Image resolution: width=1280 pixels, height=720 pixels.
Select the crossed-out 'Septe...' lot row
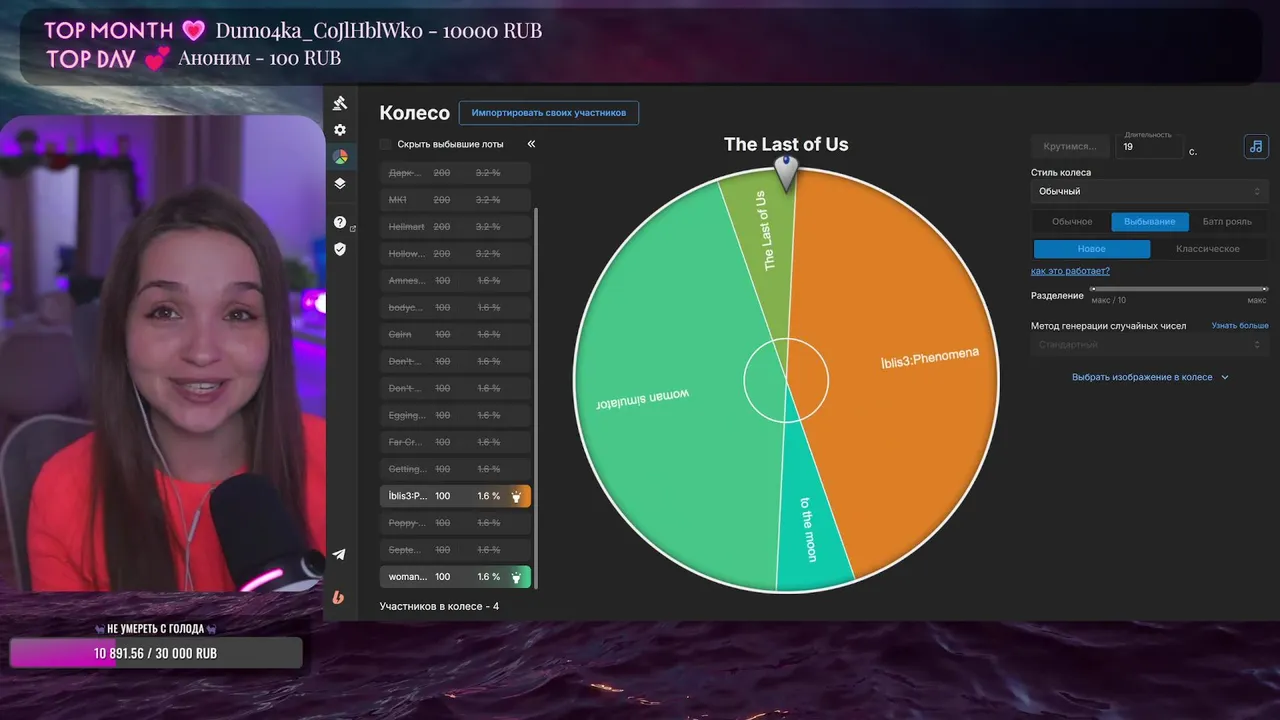[x=455, y=550]
